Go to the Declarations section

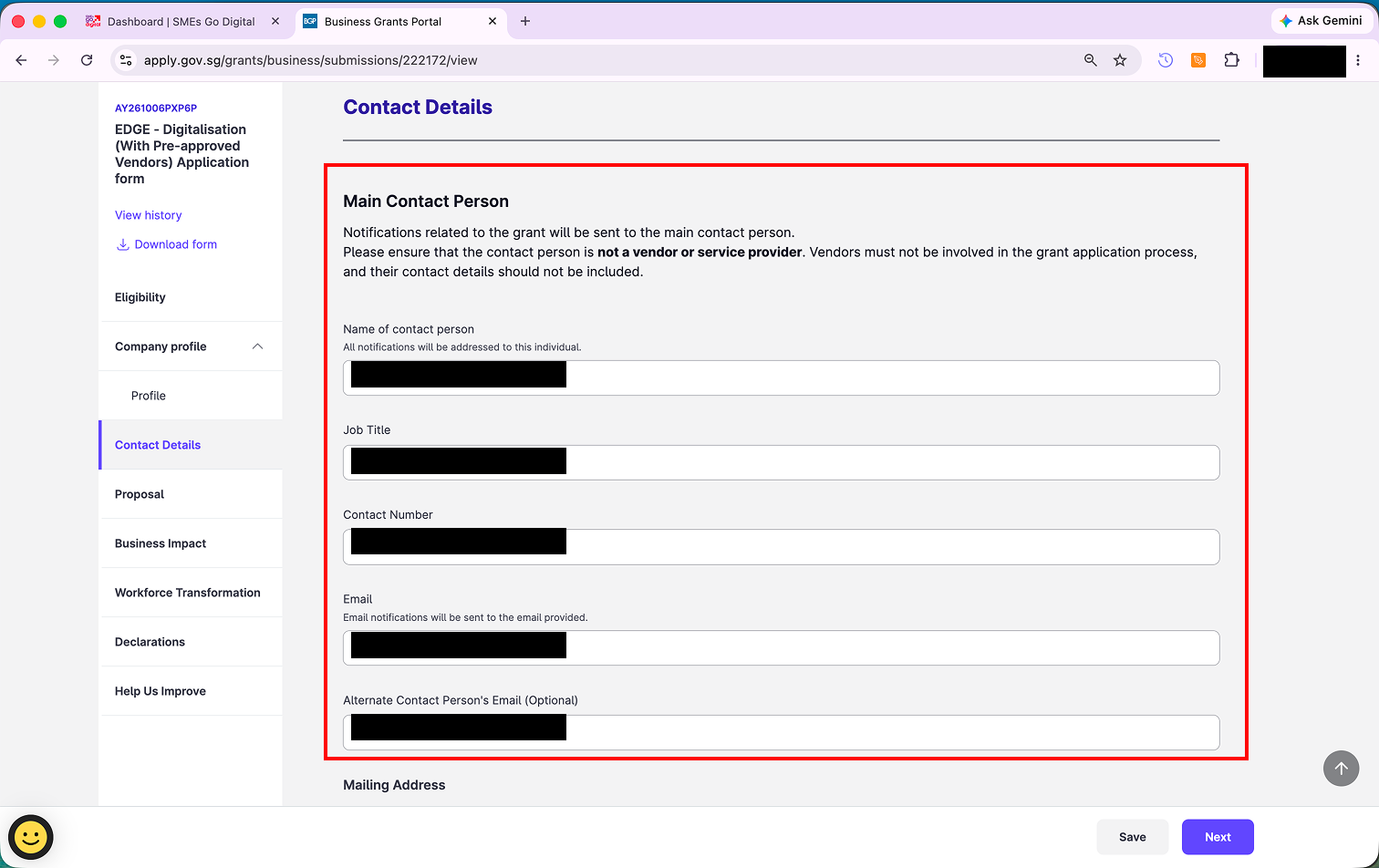tap(191, 642)
